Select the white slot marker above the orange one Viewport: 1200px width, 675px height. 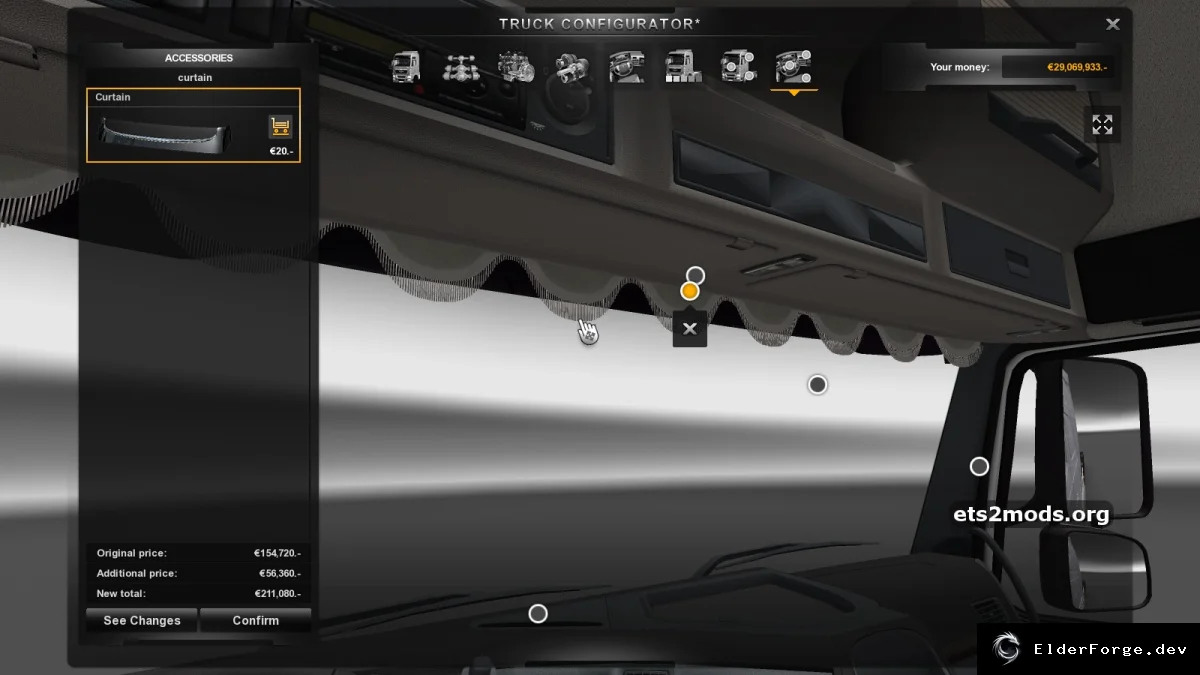(x=695, y=275)
